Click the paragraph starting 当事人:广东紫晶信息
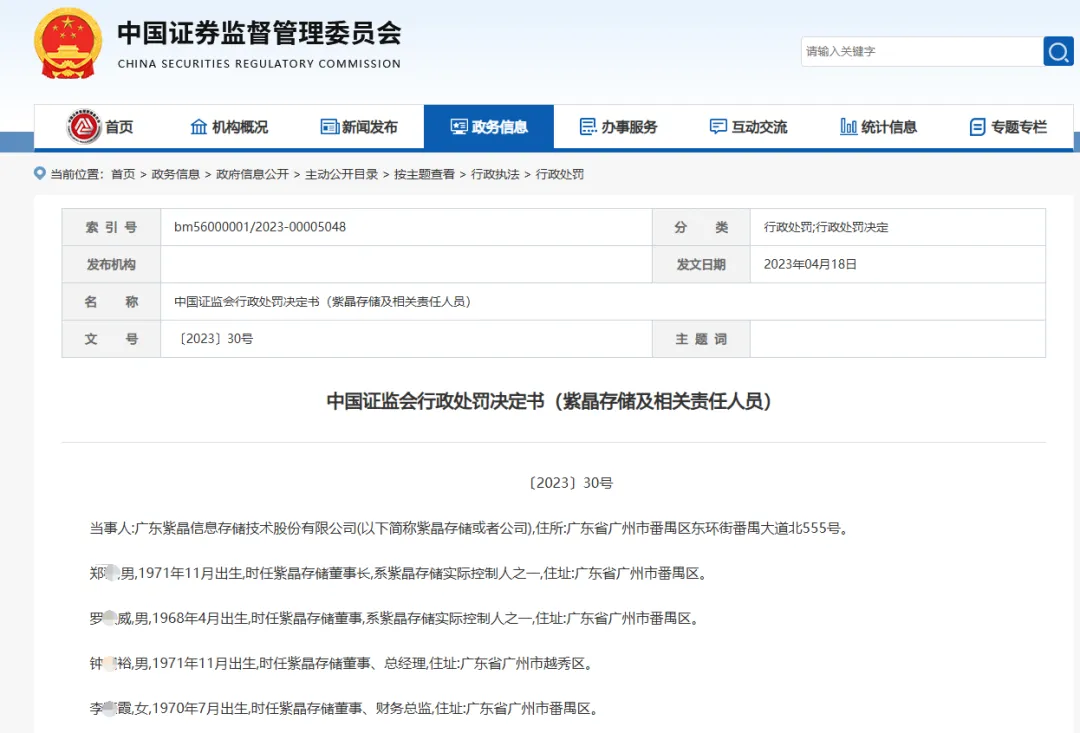This screenshot has height=733, width=1080. point(469,528)
